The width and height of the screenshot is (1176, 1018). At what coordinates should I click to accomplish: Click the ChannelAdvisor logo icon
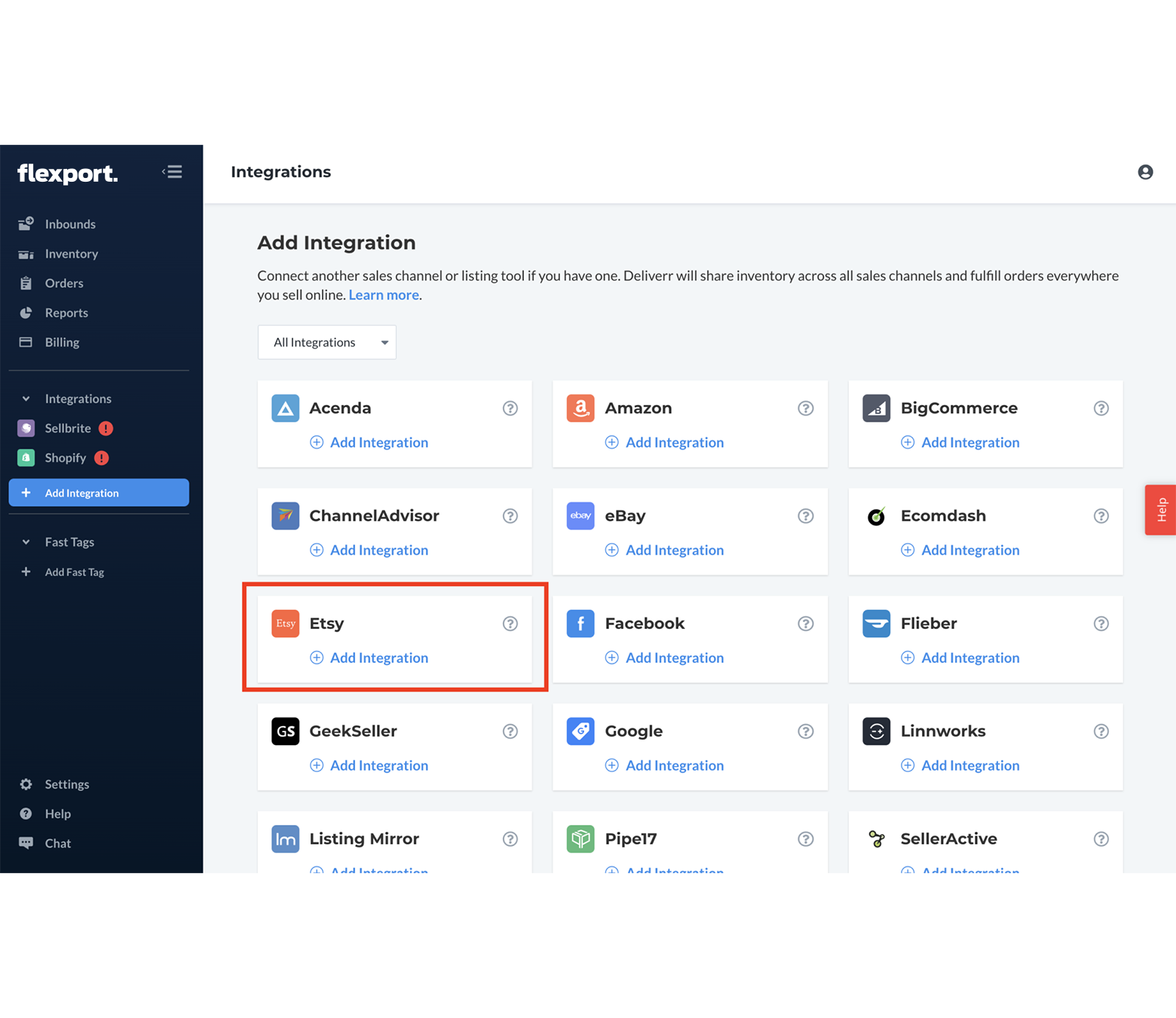286,516
